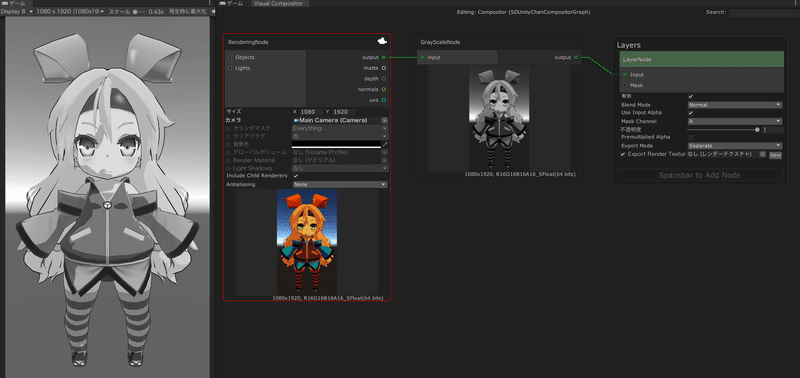Toggle the カリングマスク override checkbox

[x=228, y=129]
